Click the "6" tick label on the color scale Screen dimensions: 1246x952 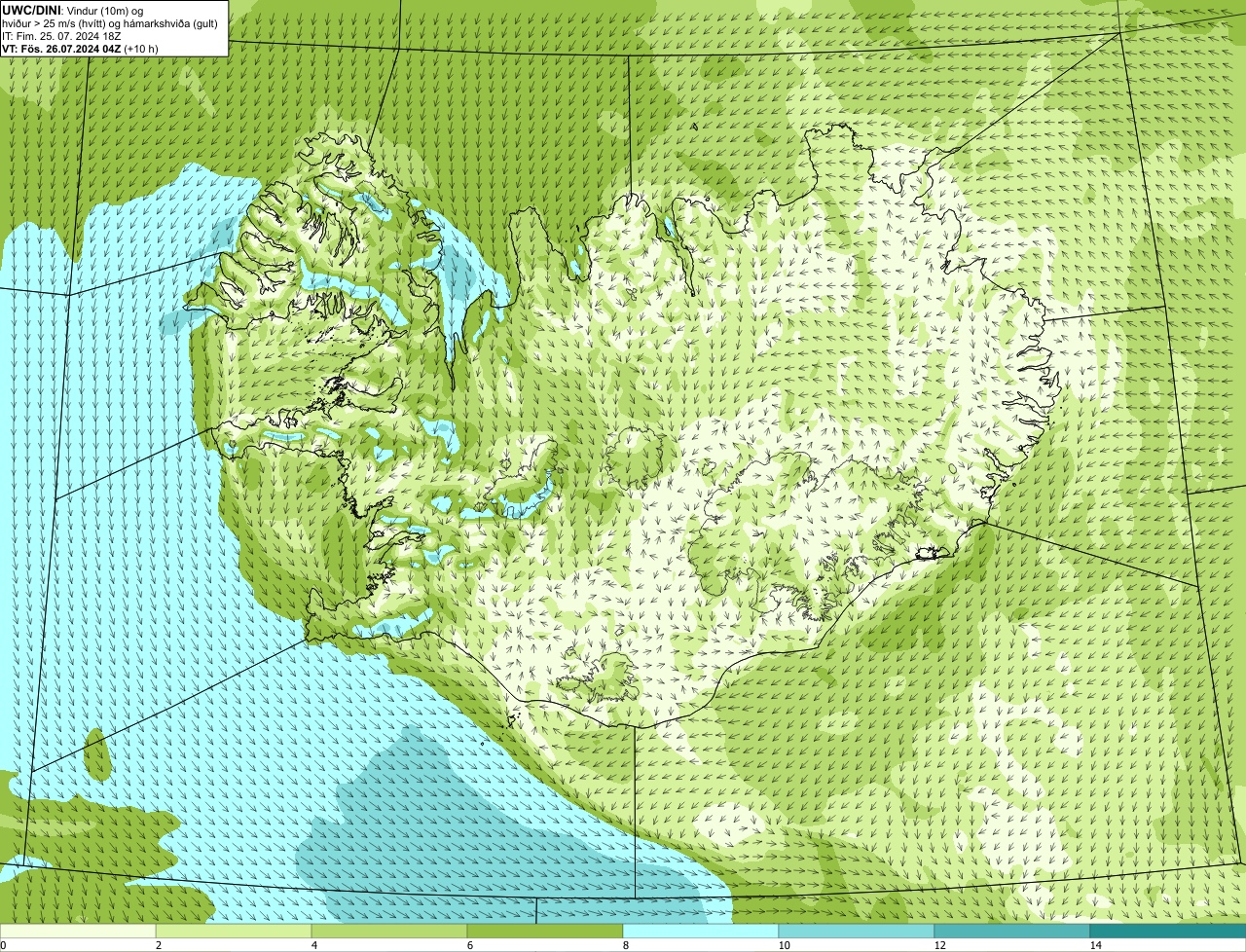click(469, 945)
